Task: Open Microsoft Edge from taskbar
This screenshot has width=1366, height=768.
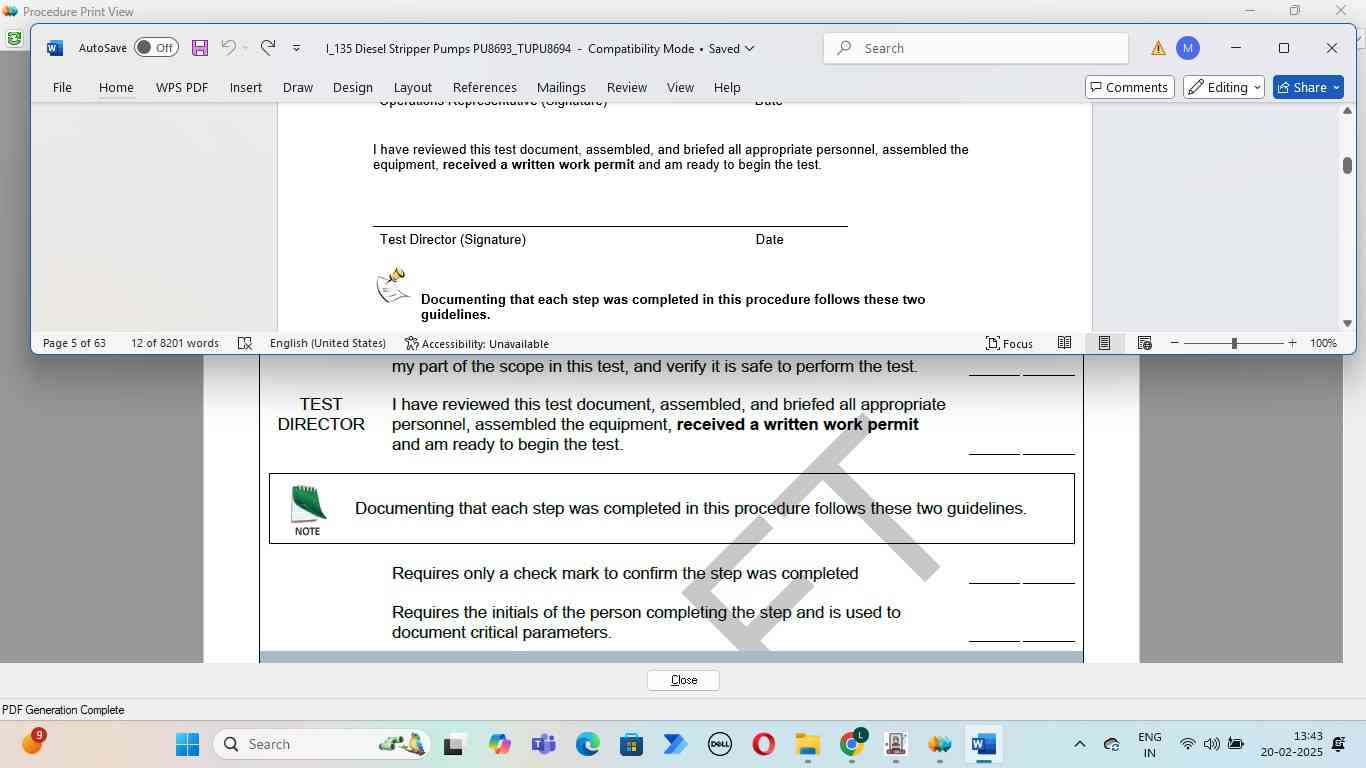Action: (587, 744)
